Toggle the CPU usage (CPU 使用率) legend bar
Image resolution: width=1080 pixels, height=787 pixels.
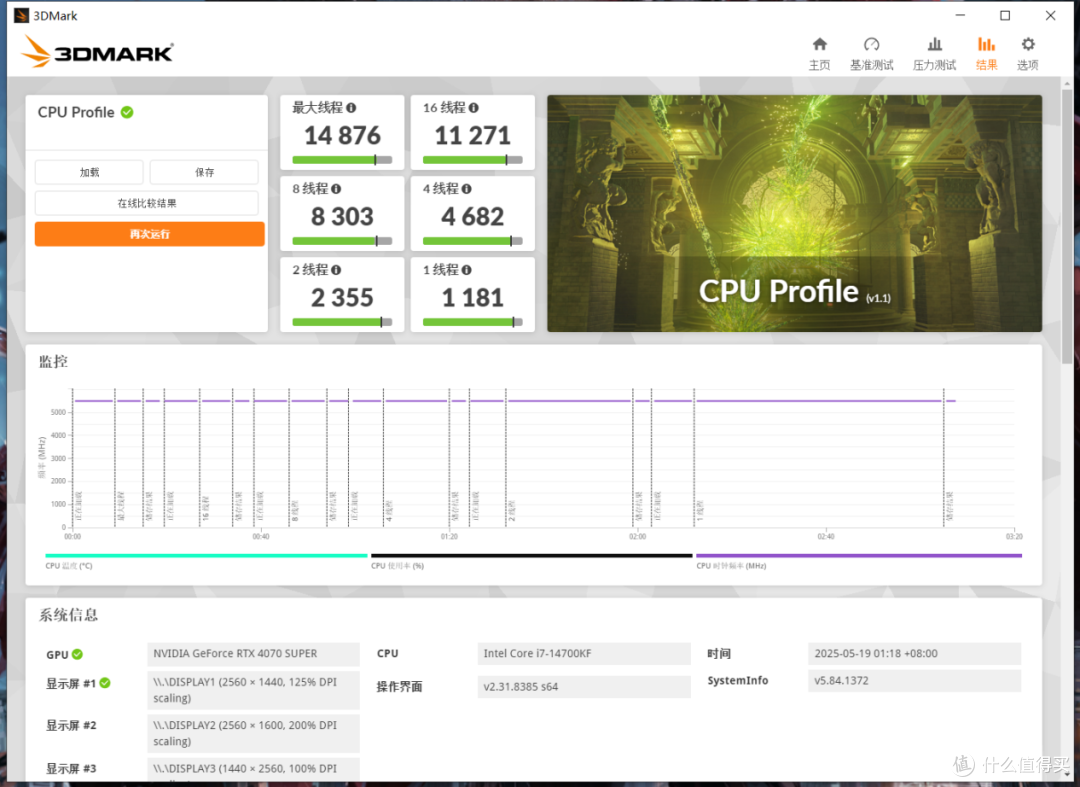[x=531, y=556]
